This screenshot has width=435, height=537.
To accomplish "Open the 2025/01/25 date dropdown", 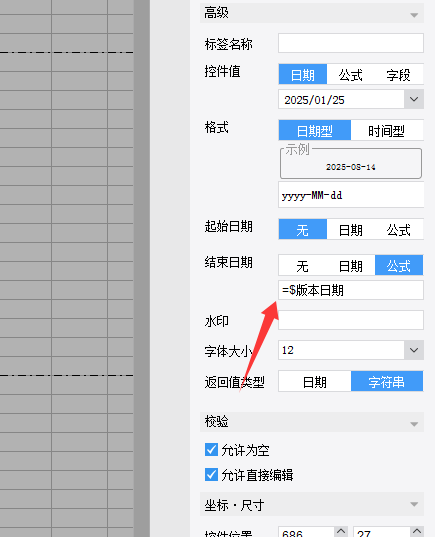I will 414,99.
